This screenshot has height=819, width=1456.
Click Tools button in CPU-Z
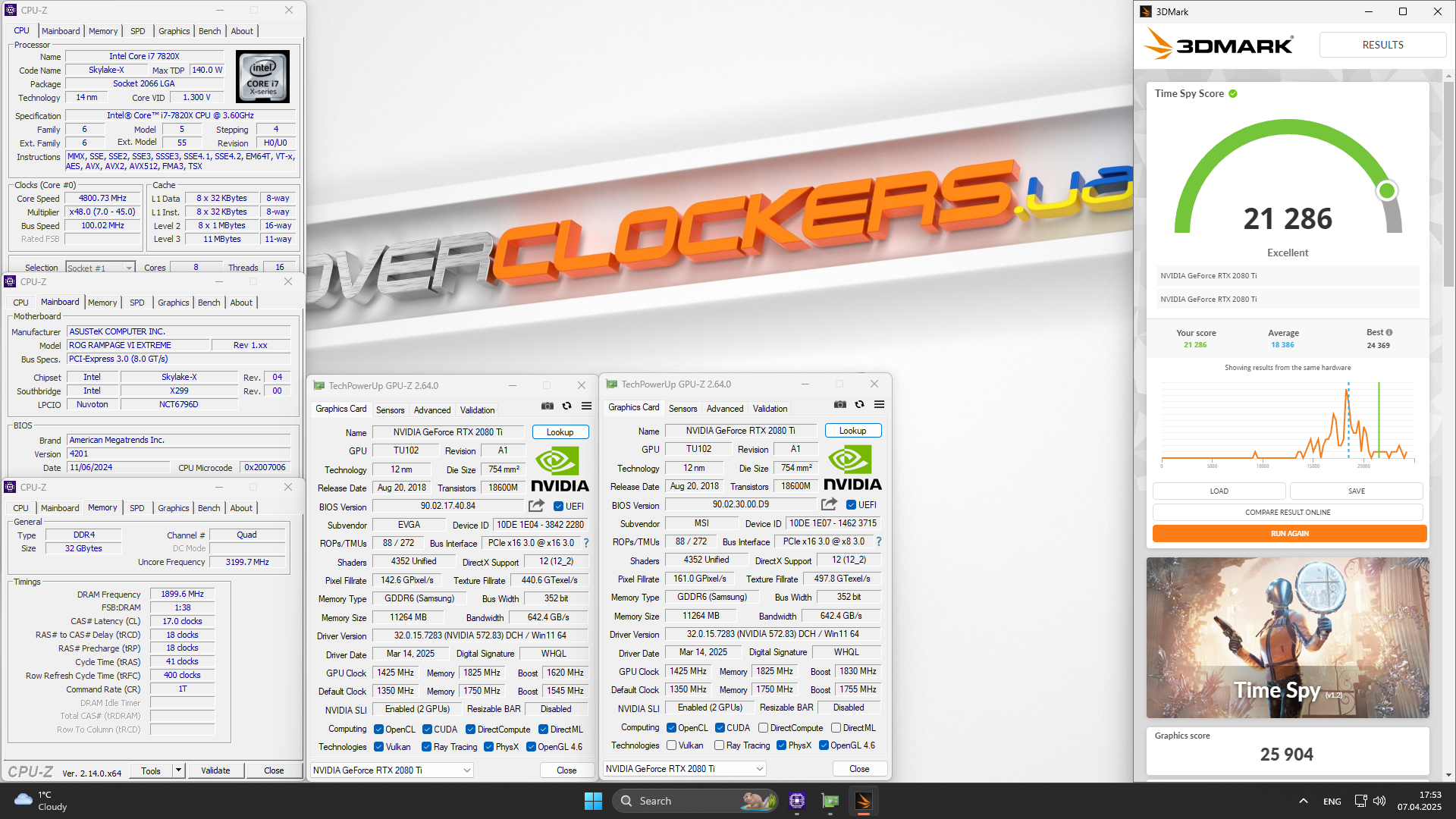pyautogui.click(x=151, y=770)
